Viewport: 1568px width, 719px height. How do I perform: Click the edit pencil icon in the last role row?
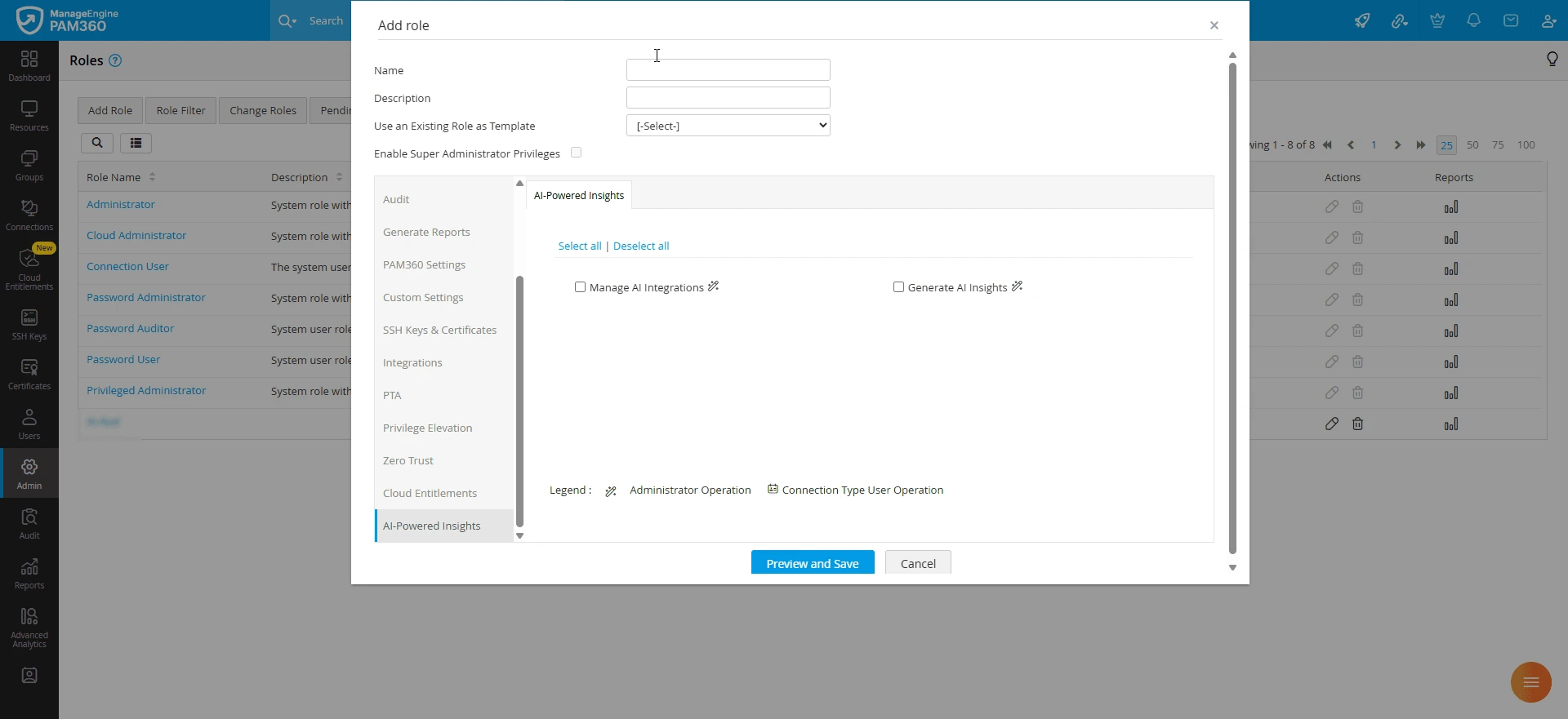(x=1331, y=424)
